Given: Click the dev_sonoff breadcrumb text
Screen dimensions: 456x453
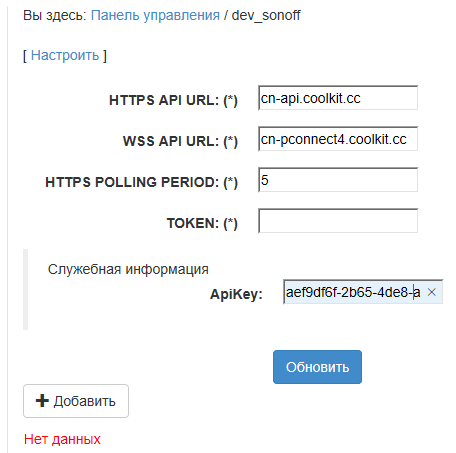Looking at the screenshot, I should tap(266, 15).
